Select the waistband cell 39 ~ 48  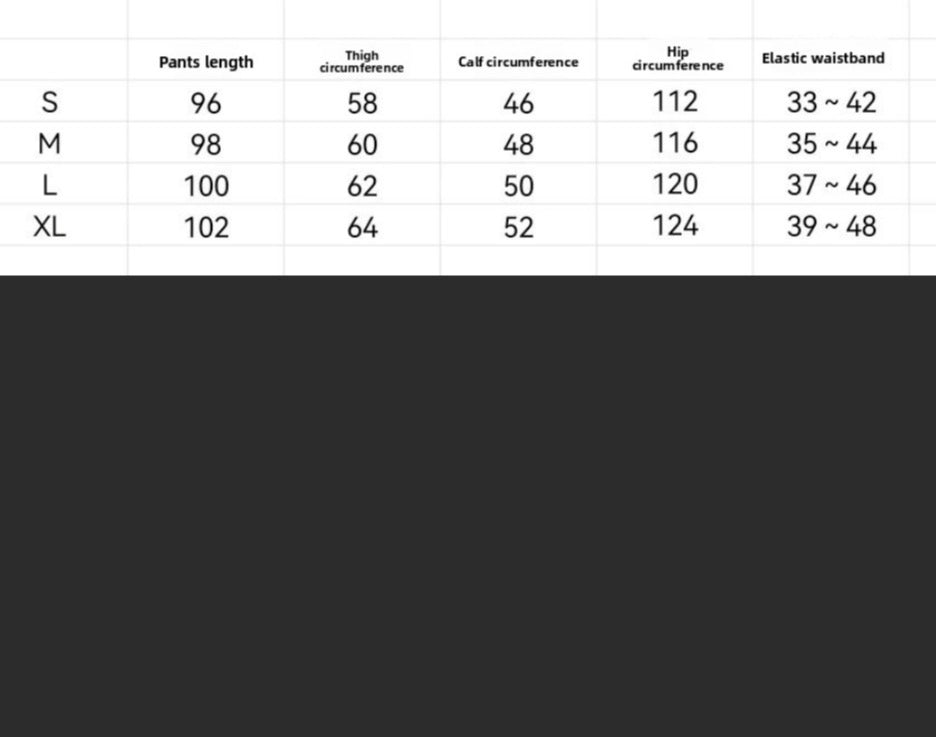pyautogui.click(x=831, y=226)
